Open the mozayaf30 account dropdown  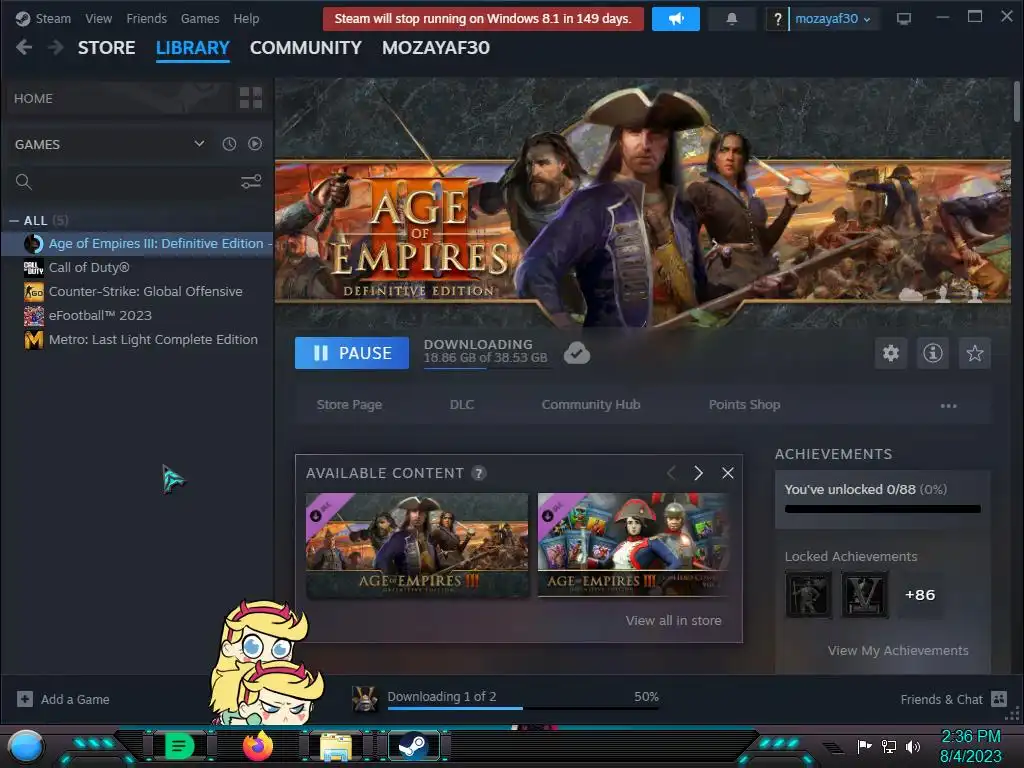tap(833, 19)
